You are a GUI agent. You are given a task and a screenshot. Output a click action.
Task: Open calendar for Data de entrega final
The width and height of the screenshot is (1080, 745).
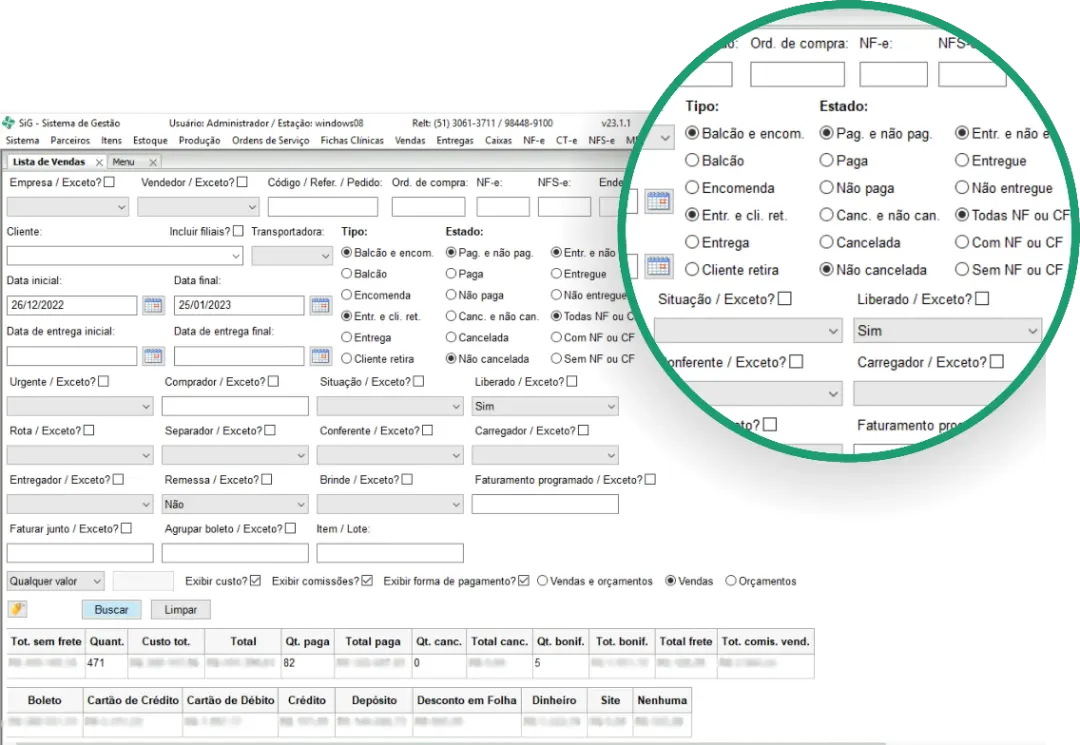320,355
